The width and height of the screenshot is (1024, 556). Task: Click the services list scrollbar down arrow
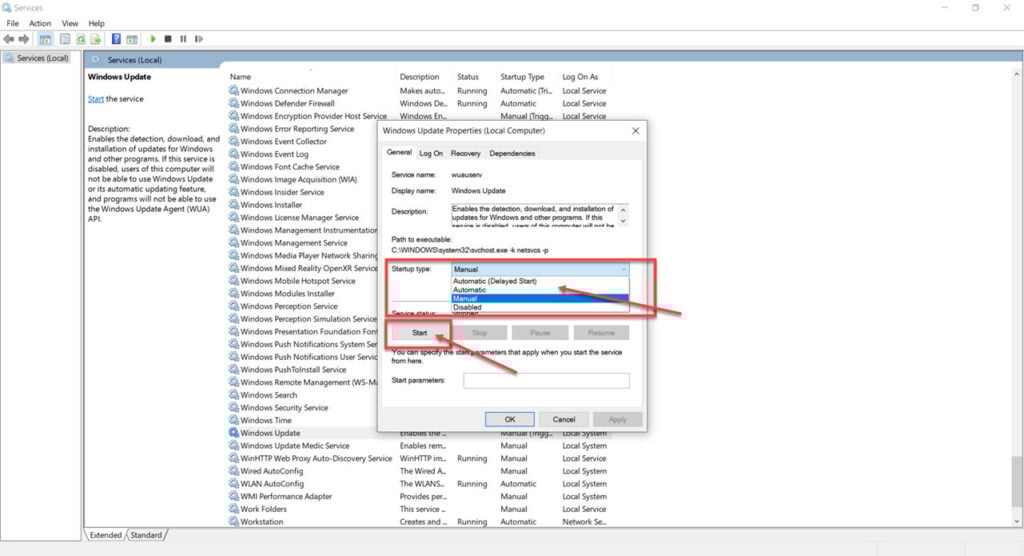1016,521
